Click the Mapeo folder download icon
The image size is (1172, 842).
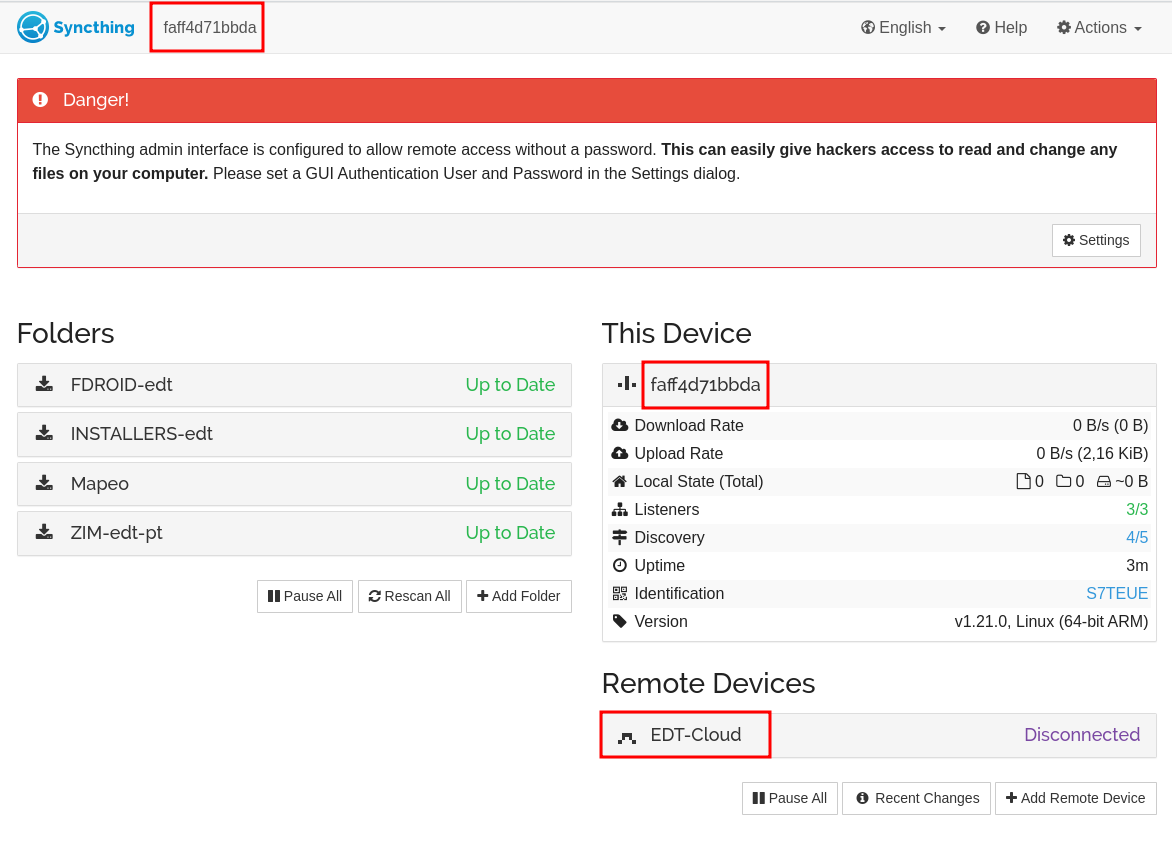click(x=44, y=483)
